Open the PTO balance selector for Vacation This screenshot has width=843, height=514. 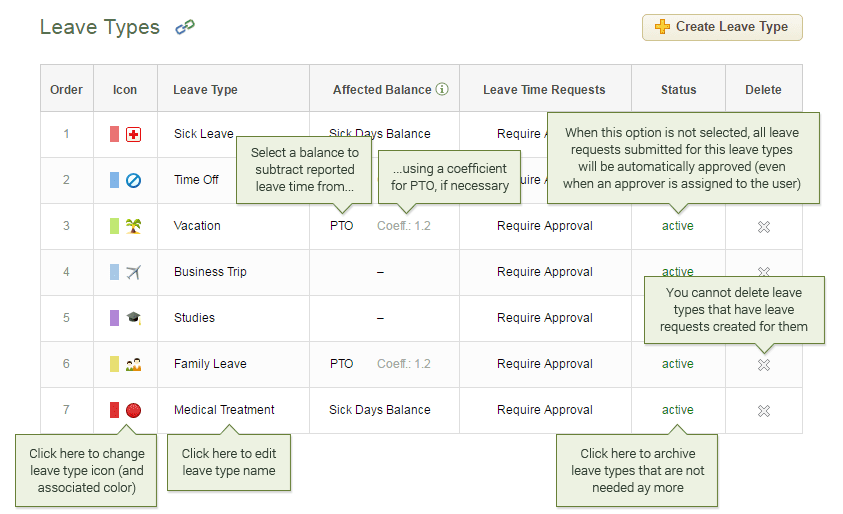pos(341,226)
